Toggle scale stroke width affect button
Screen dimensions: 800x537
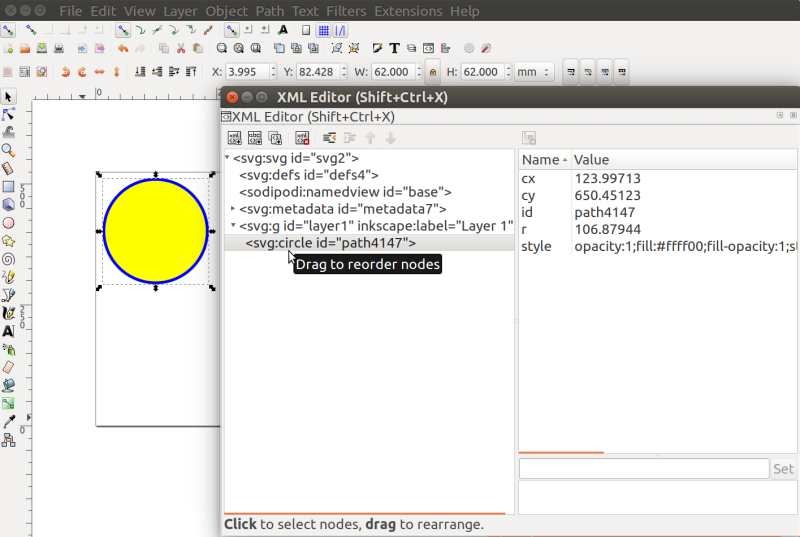coord(571,72)
